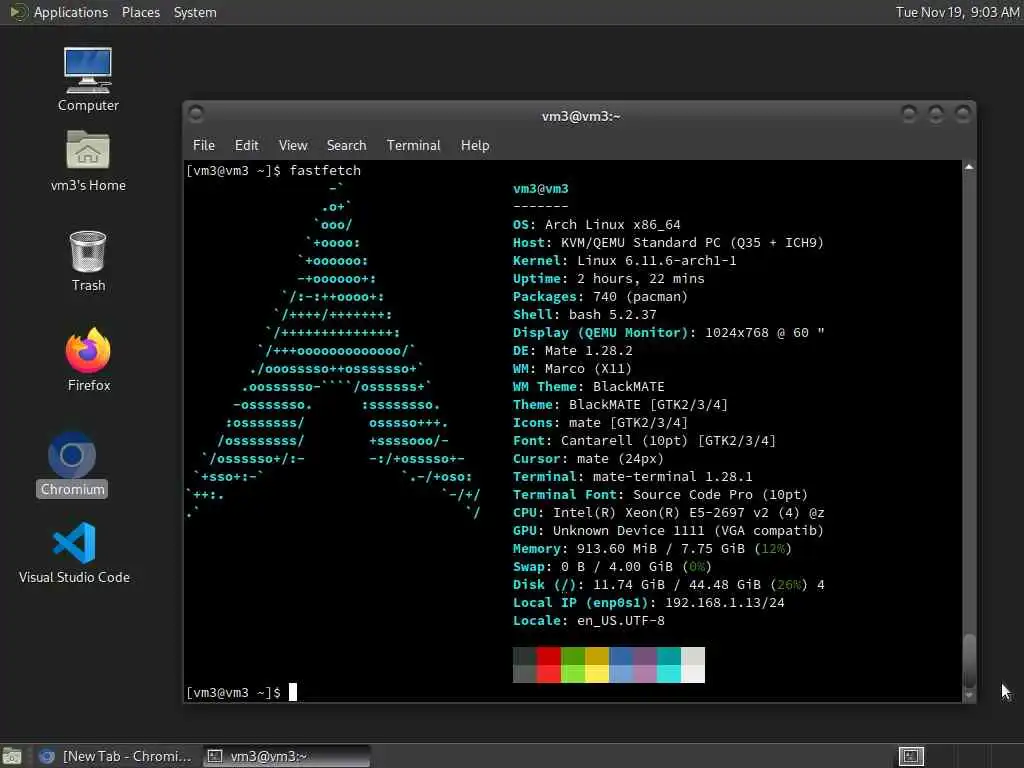The height and width of the screenshot is (768, 1024).
Task: Click the 'Host: KVM/QEMU Standard PC' line
Action: 668,243
